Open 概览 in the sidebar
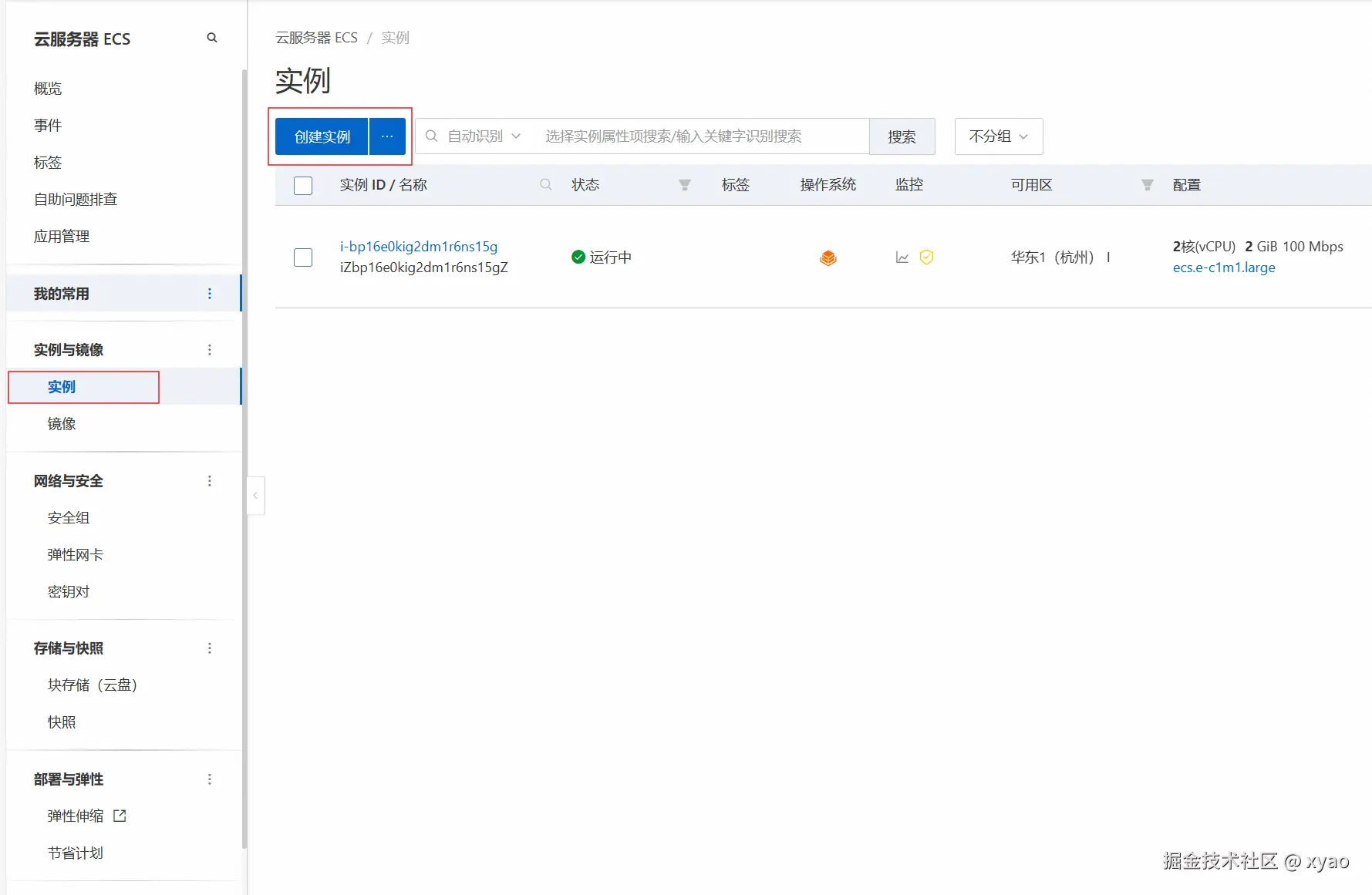The width and height of the screenshot is (1372, 895). (48, 89)
